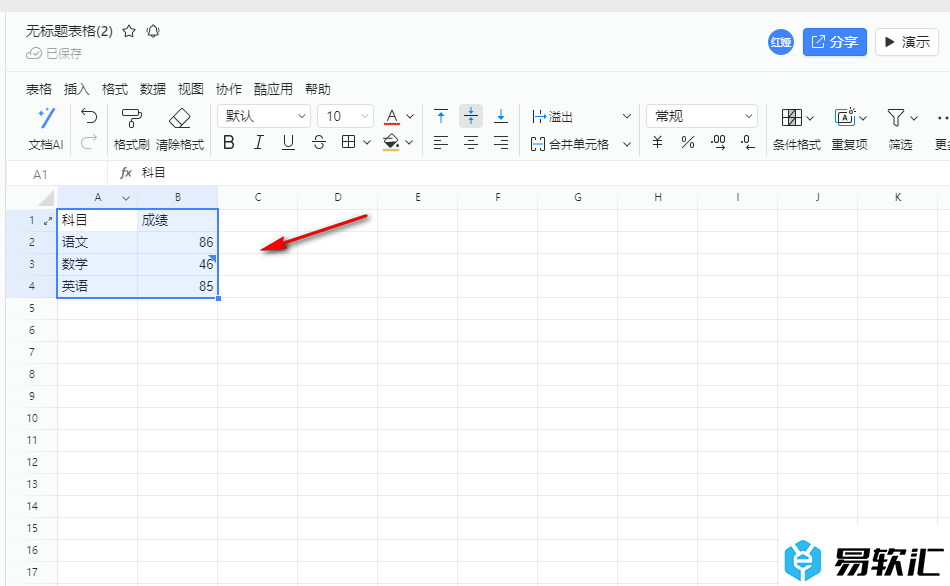This screenshot has height=586, width=950.
Task: Apply cell borders icon
Action: point(348,142)
